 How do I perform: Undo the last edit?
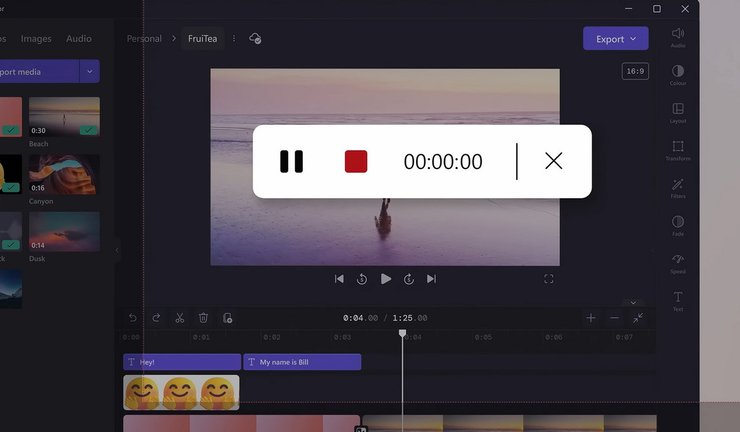pyautogui.click(x=133, y=318)
